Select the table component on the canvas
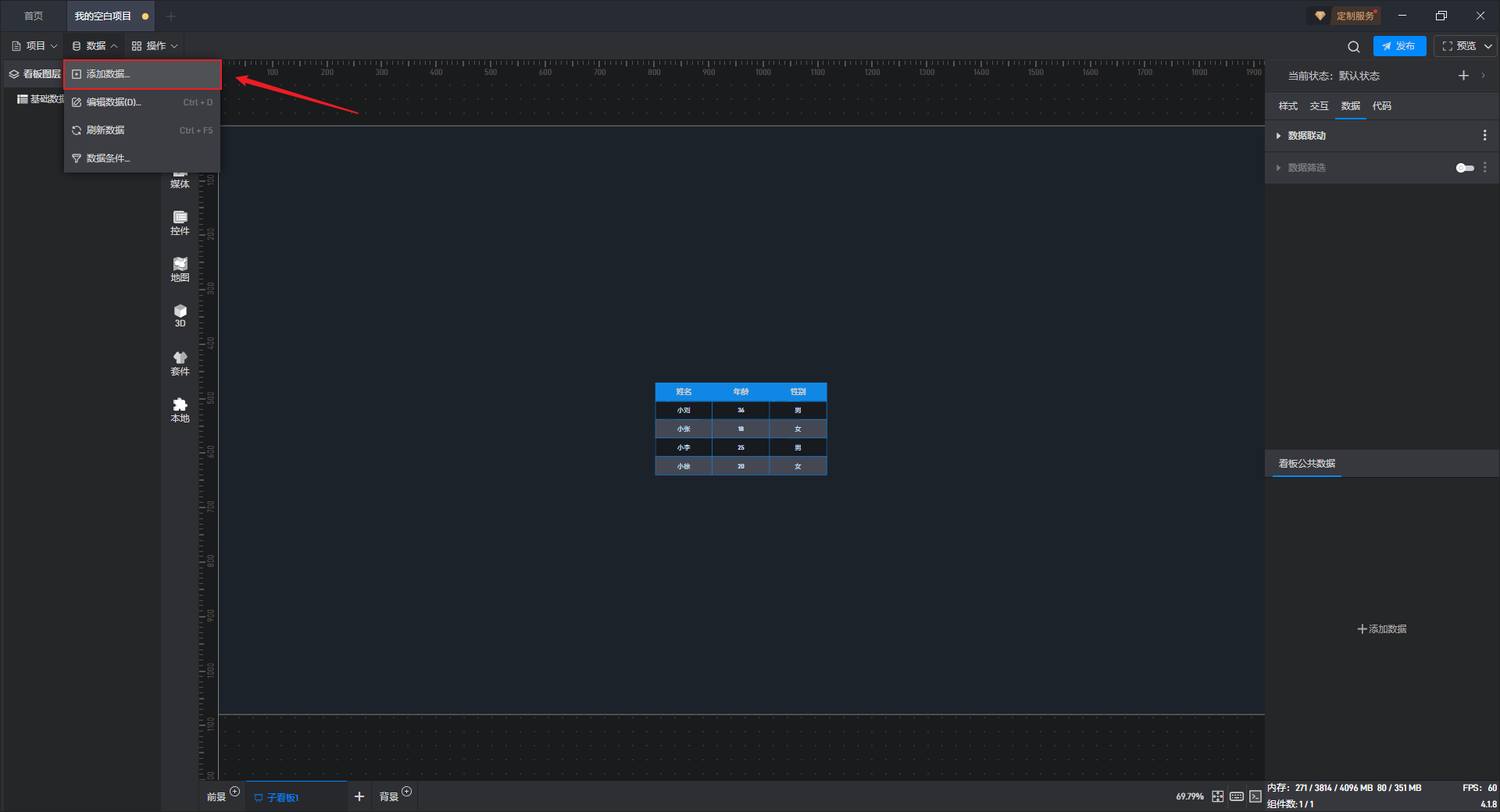The image size is (1500, 812). click(x=741, y=429)
